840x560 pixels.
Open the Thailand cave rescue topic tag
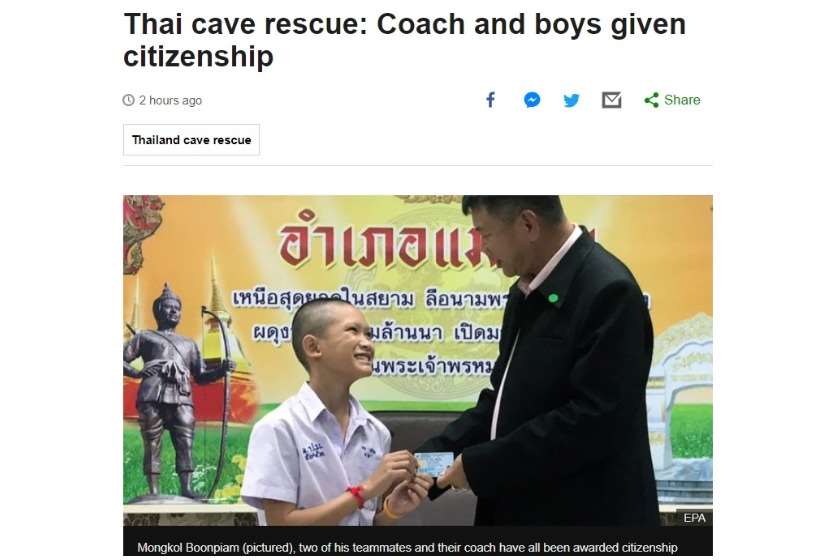point(191,140)
